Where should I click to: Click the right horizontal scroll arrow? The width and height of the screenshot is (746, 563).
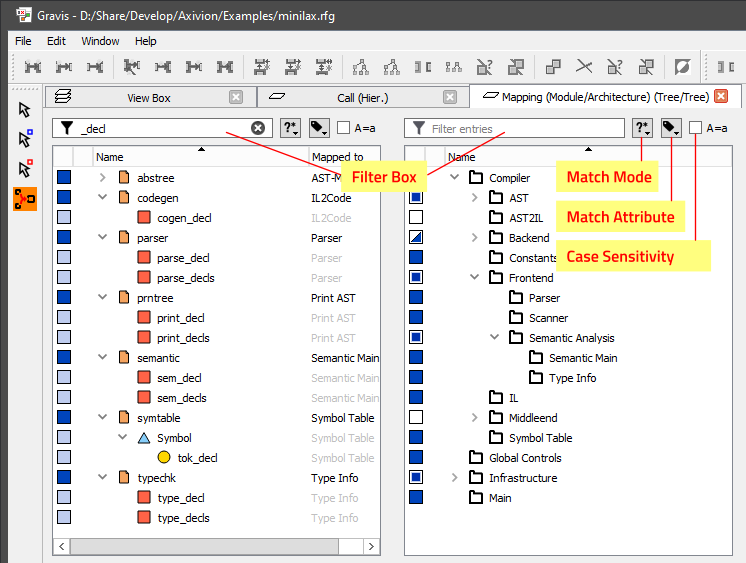(x=371, y=546)
